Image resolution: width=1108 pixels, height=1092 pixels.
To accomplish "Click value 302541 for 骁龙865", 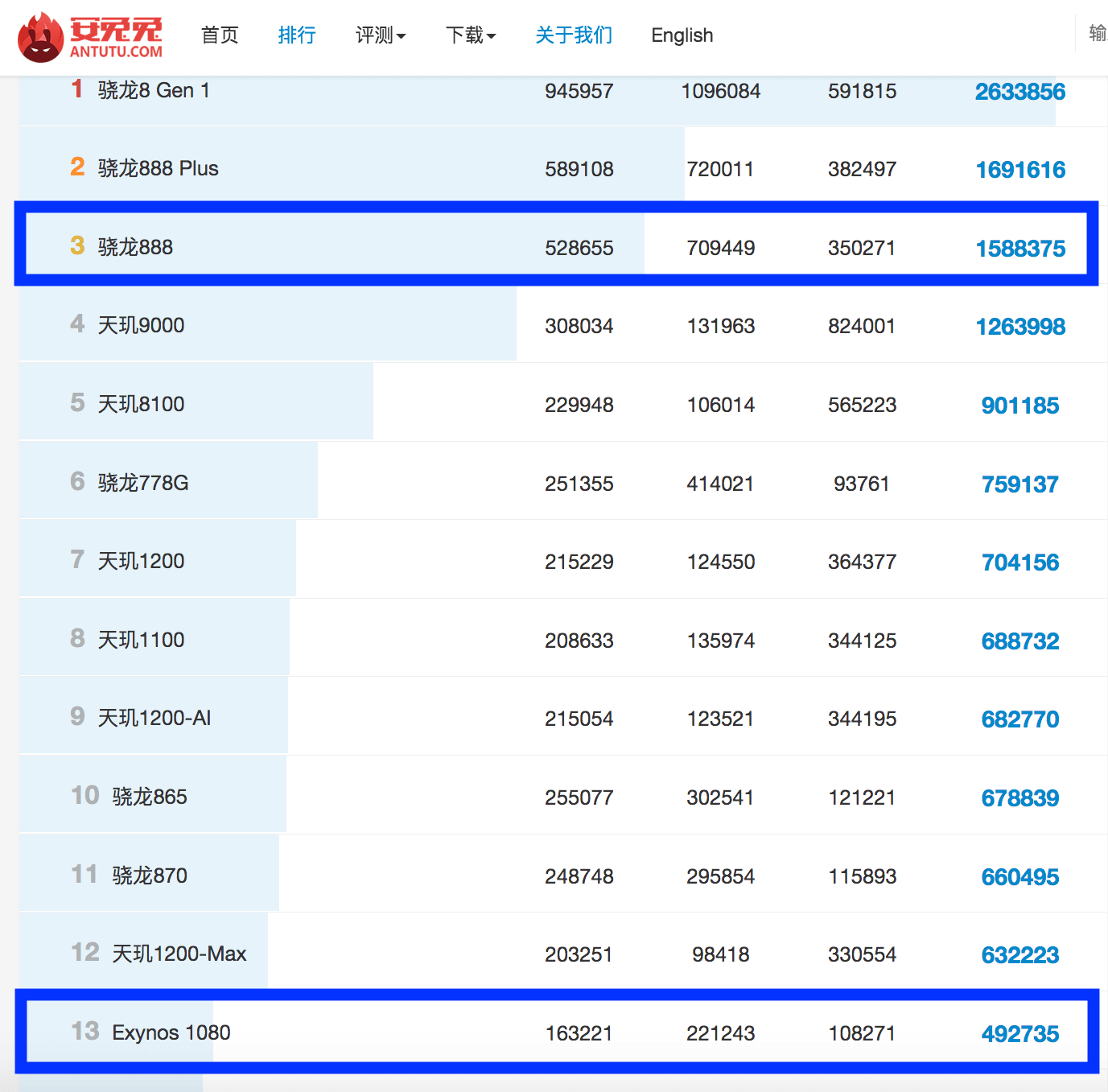I will pyautogui.click(x=721, y=797).
